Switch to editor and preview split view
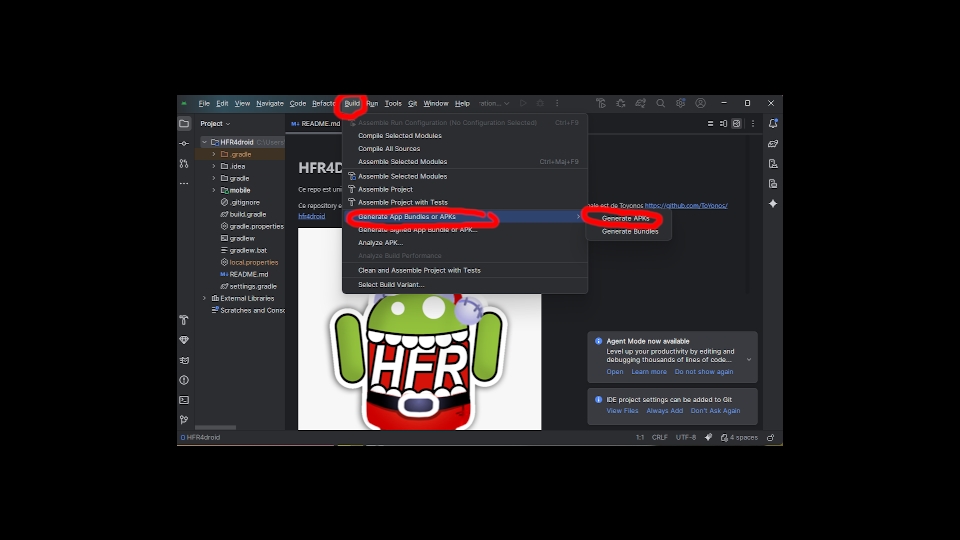 [723, 124]
